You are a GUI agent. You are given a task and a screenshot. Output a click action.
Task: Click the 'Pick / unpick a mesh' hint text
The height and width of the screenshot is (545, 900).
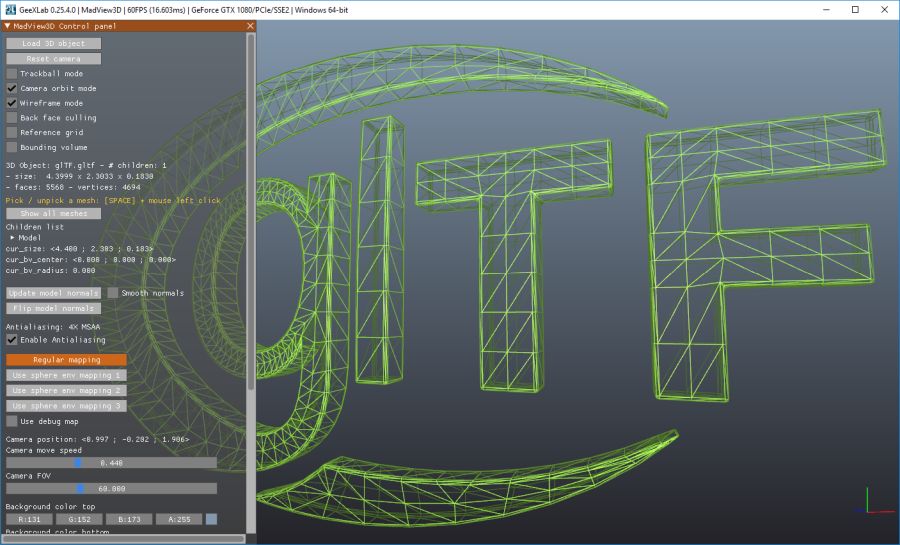[113, 201]
